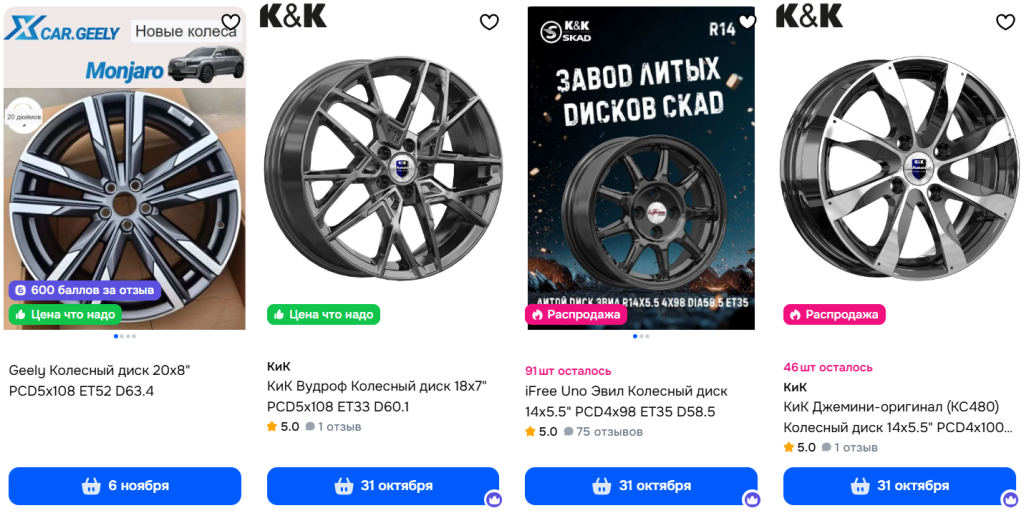Add Geely 20x8 wheel to favorites
The image size is (1024, 513).
pyautogui.click(x=231, y=22)
